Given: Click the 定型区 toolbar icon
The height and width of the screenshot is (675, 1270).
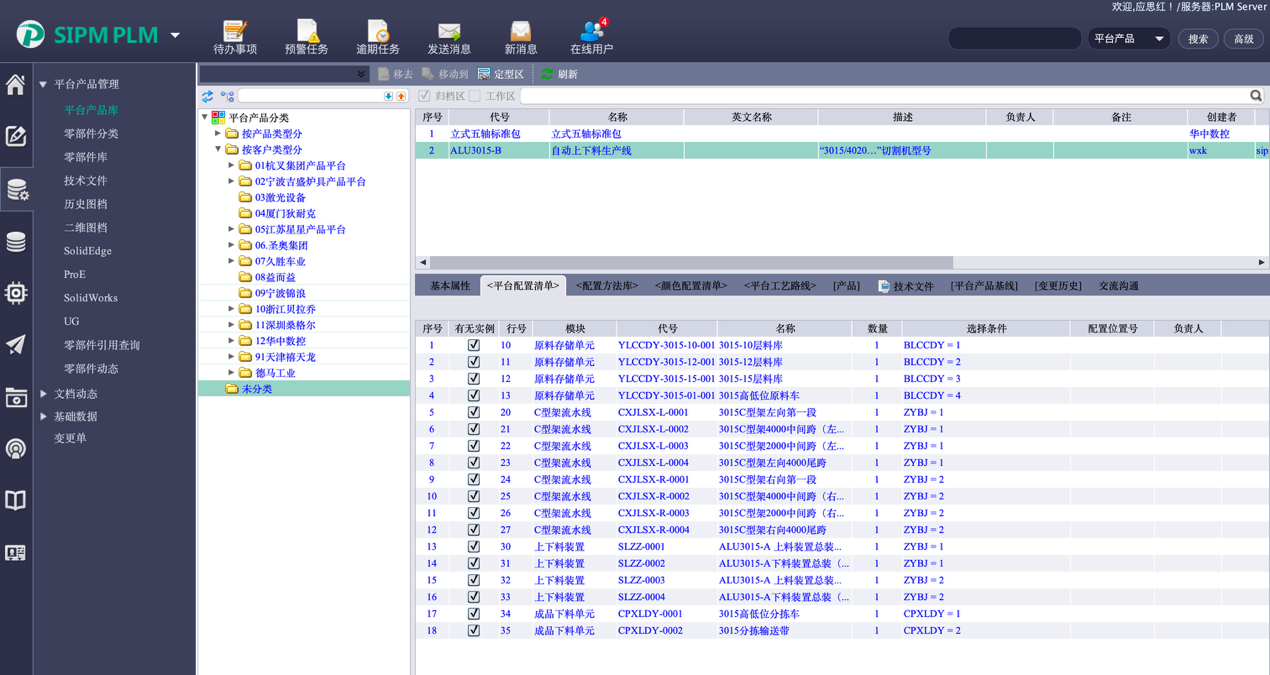Looking at the screenshot, I should [484, 74].
